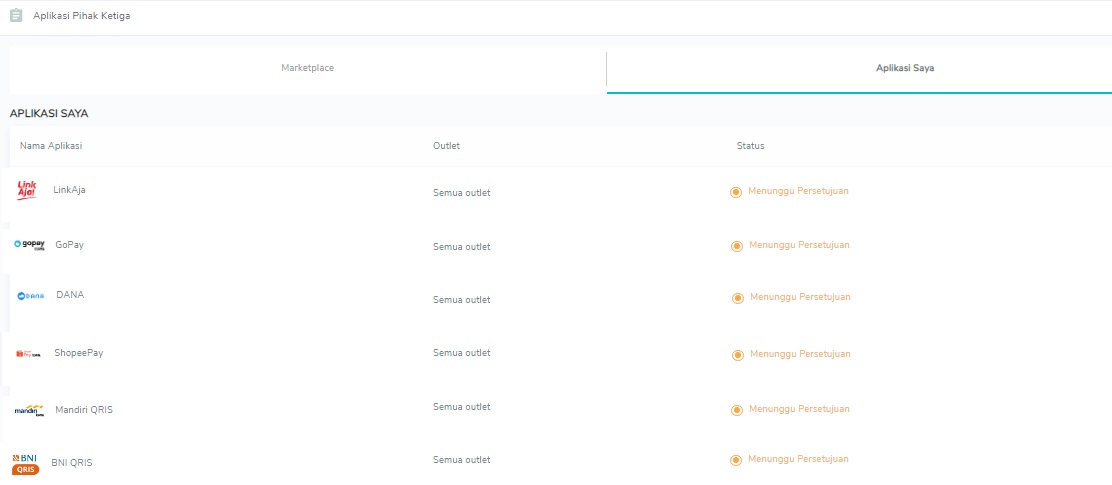Select the BNI QRIS application name

pos(72,463)
